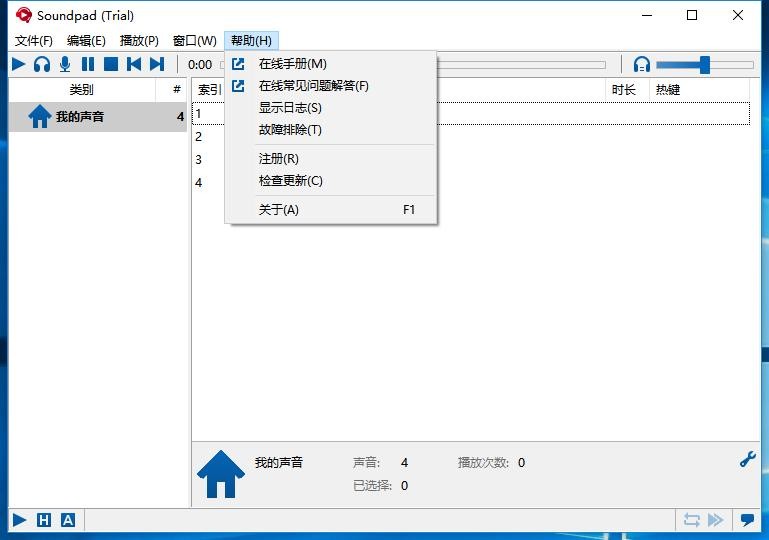
Task: Select 我的声音 category in sidebar
Action: pyautogui.click(x=98, y=117)
